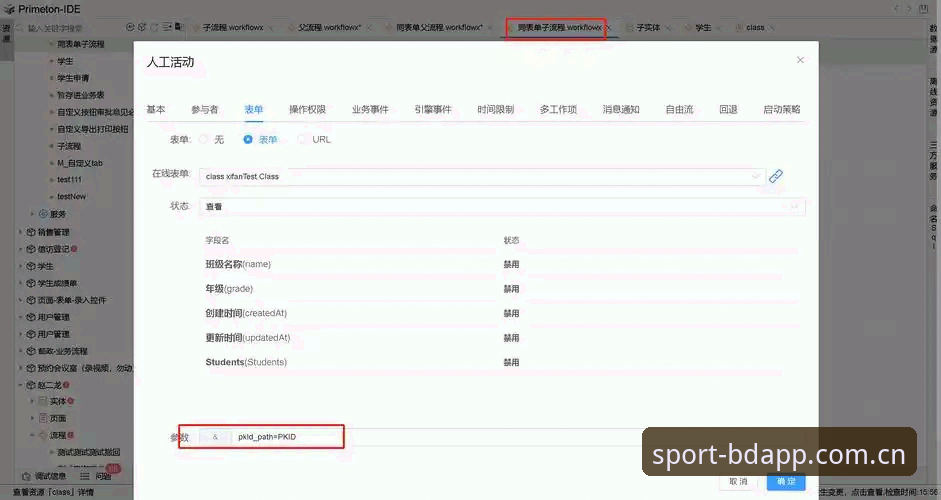Switch to the 自由流 tab
Screen dimensions: 941x500
(x=679, y=109)
